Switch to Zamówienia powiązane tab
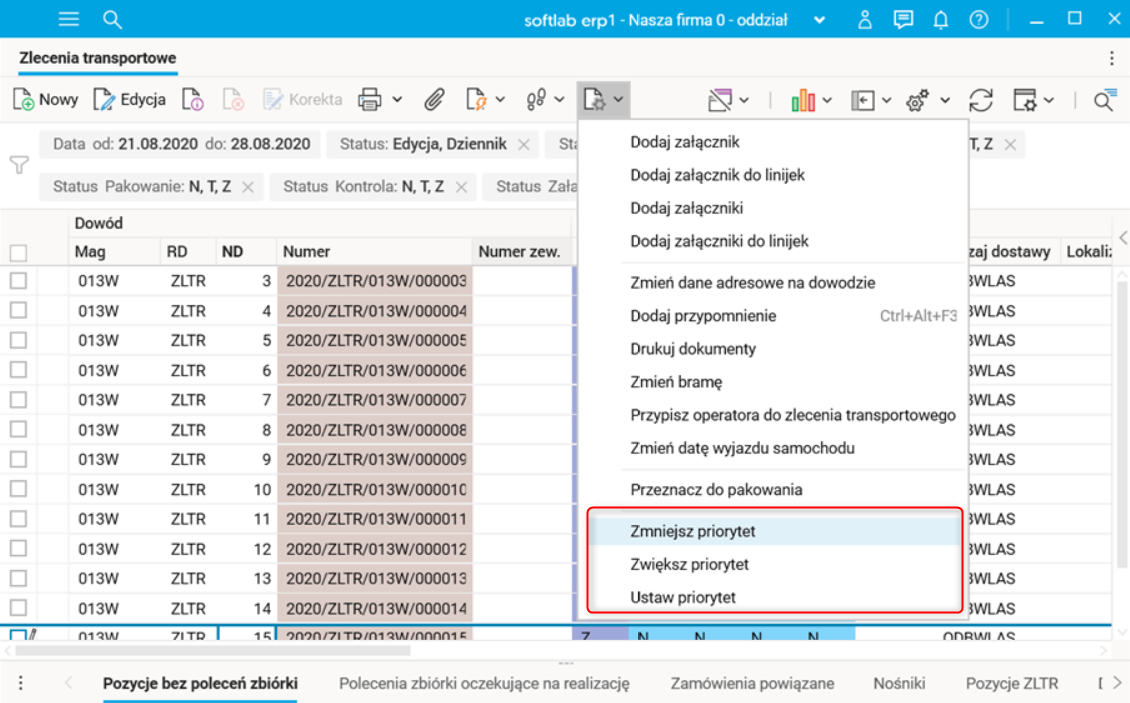Viewport: 1130px width, 703px height. pos(752,684)
